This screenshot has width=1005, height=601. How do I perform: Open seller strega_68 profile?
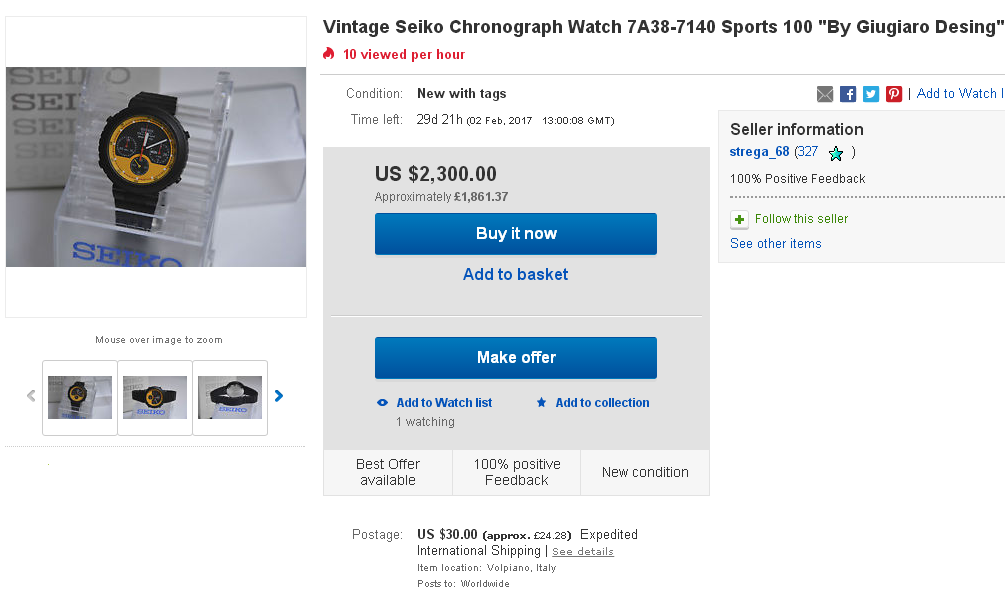(760, 152)
